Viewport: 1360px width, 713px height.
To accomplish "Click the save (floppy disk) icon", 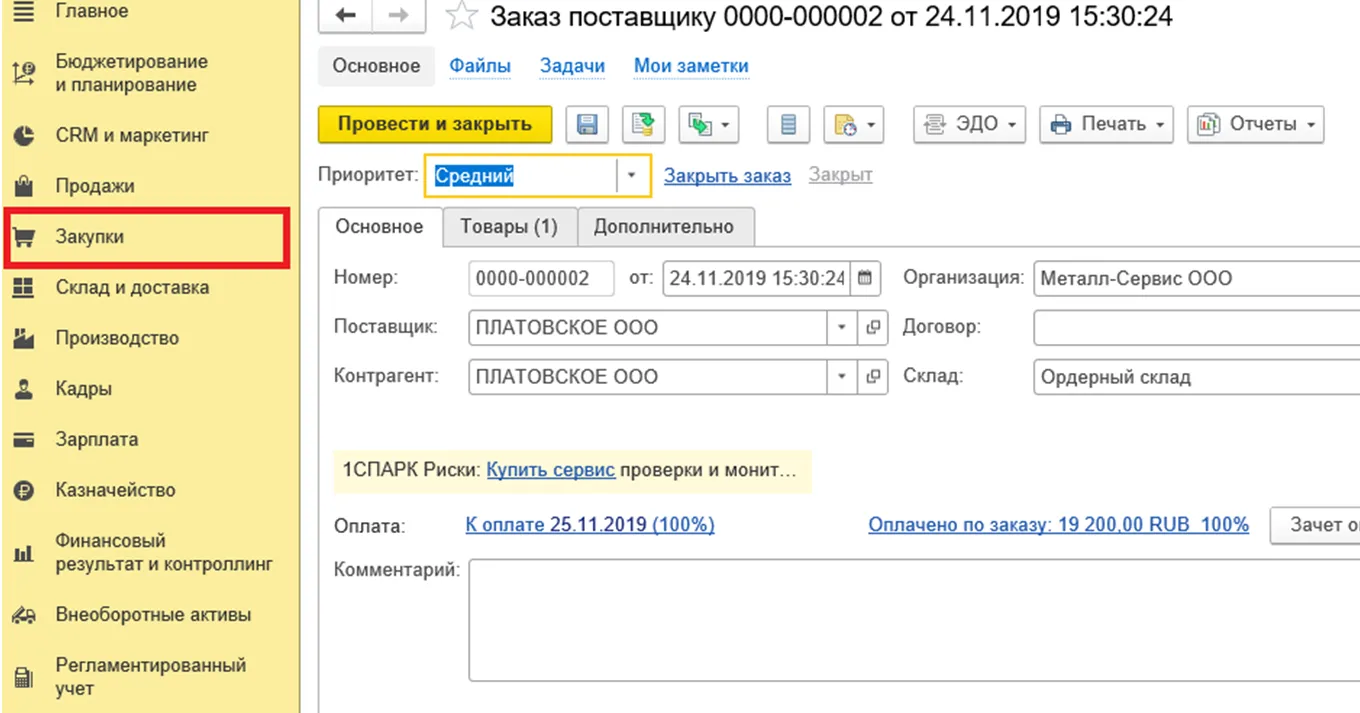I will coord(587,125).
